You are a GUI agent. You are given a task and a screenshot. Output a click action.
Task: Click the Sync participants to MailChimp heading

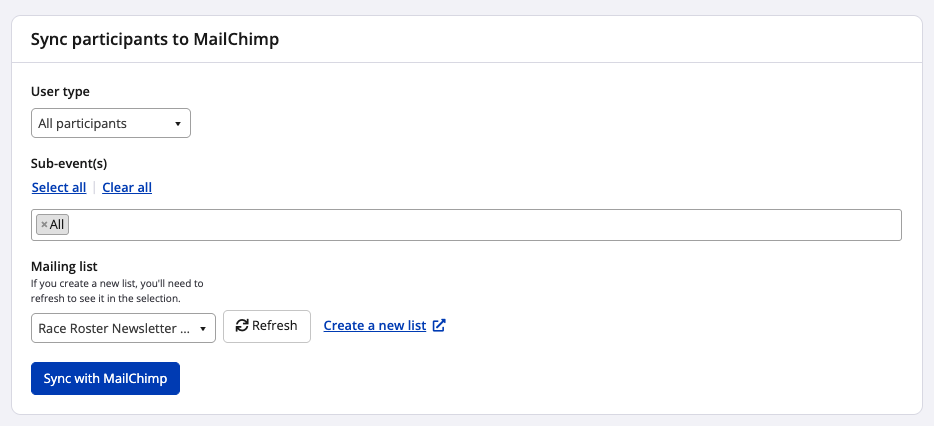pyautogui.click(x=155, y=40)
